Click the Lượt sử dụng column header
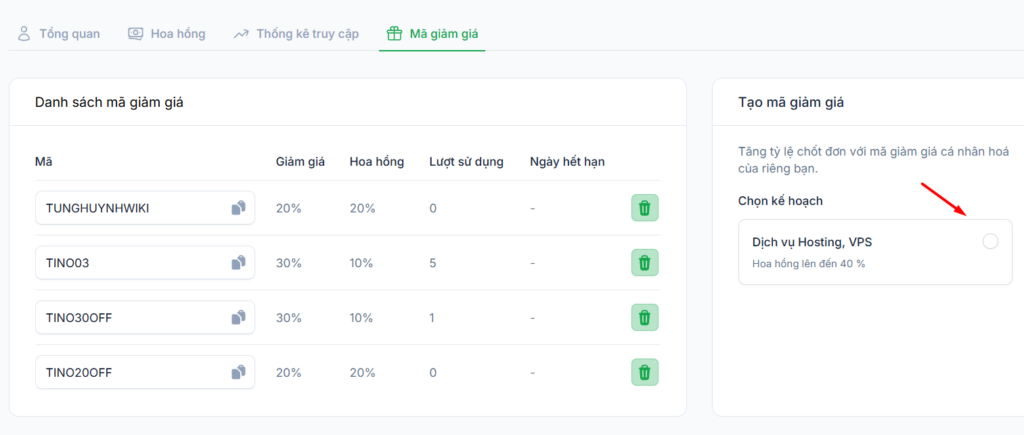Viewport: 1024px width, 435px height. point(466,162)
